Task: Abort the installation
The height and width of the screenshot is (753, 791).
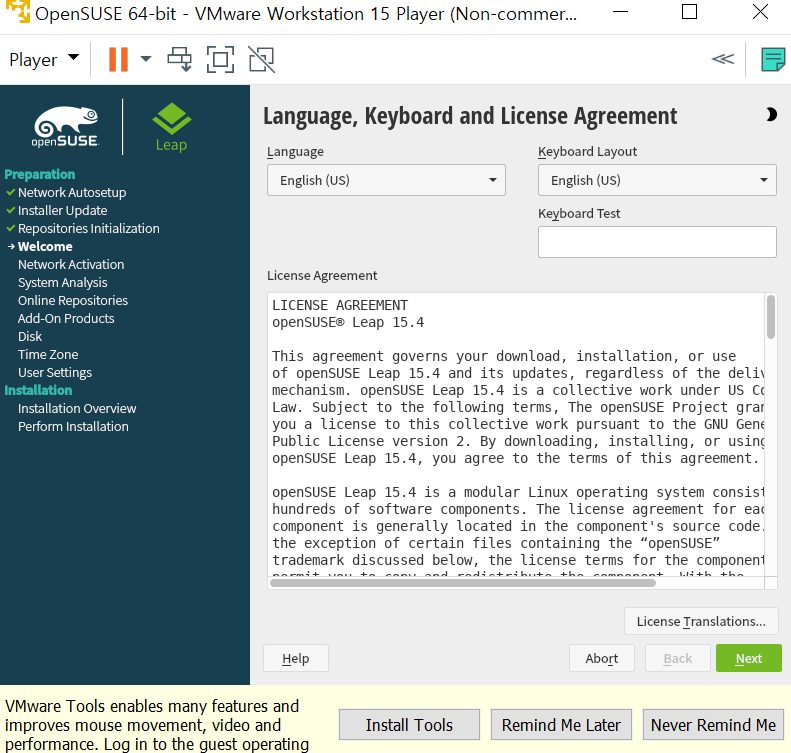Action: (x=602, y=658)
